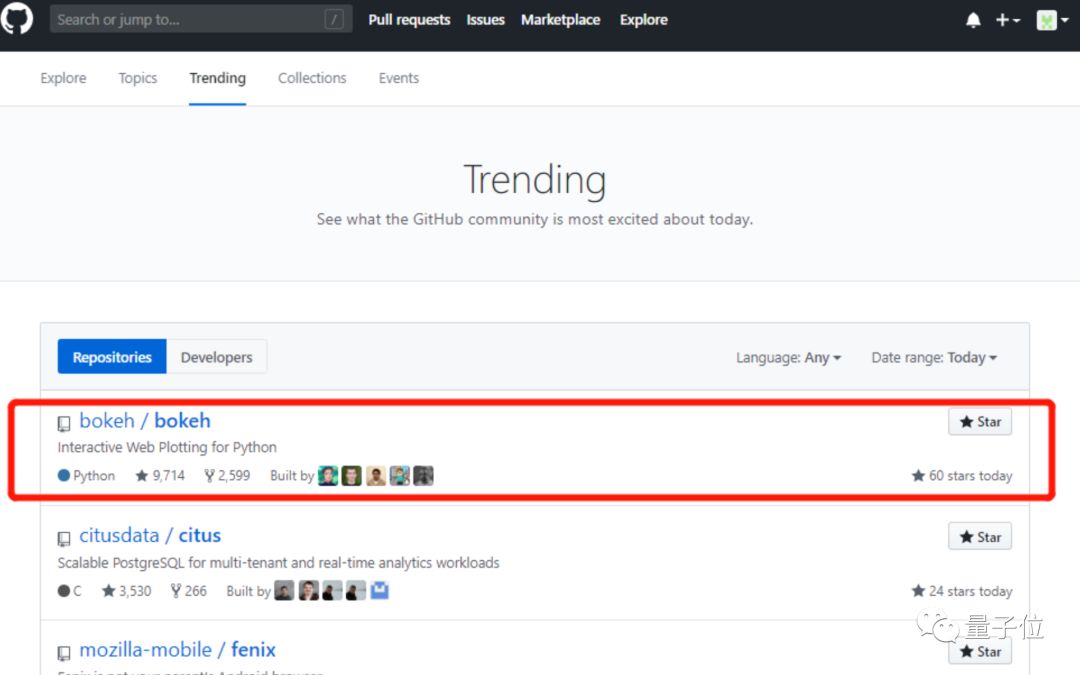
Task: Switch to the Explore sub-tab
Action: click(63, 78)
